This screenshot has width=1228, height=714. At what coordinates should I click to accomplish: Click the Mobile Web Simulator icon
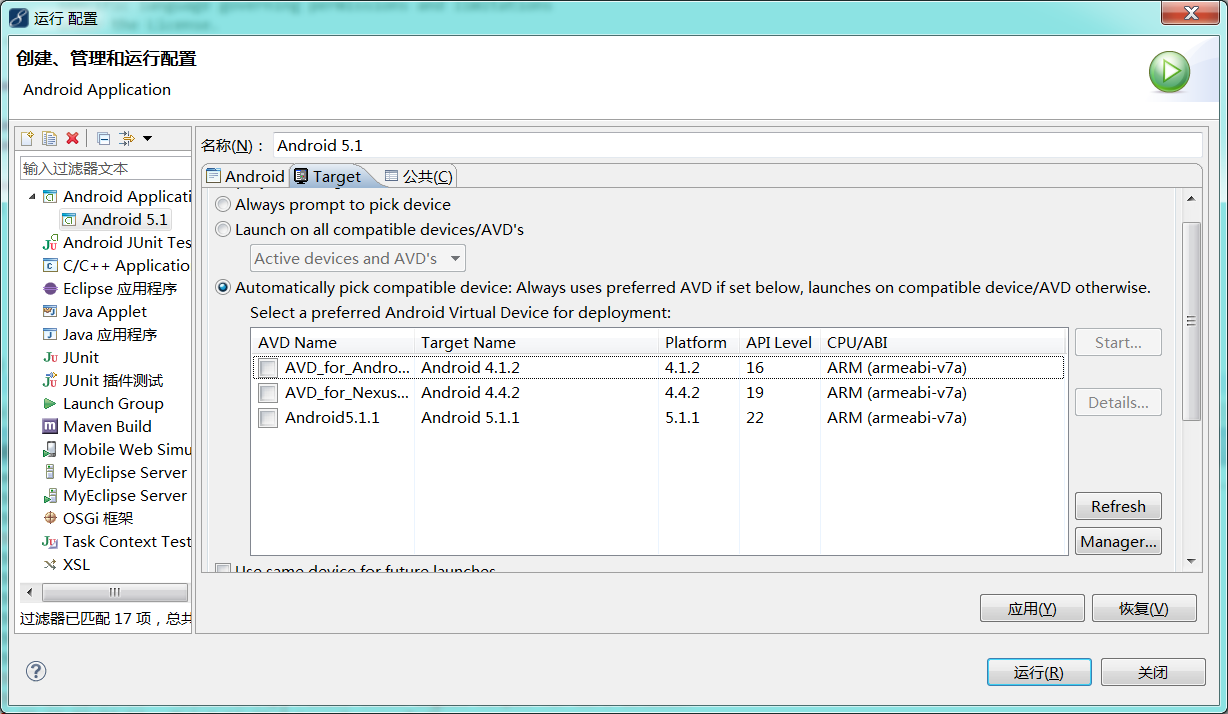click(x=50, y=450)
